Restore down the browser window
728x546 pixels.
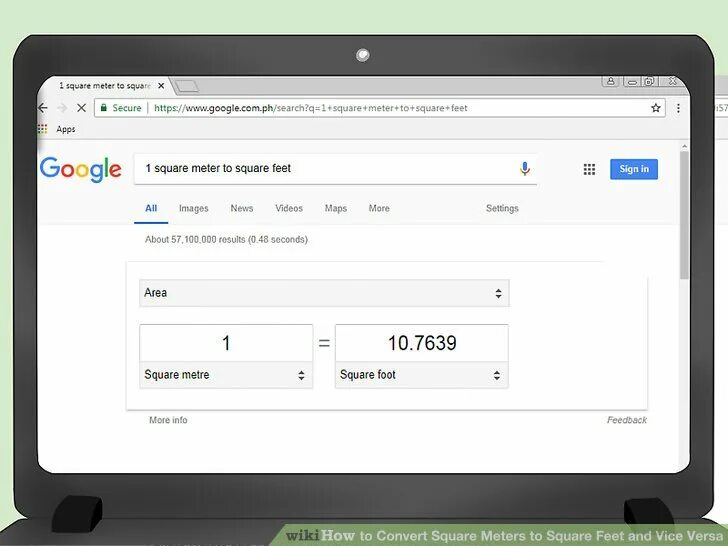[x=649, y=82]
